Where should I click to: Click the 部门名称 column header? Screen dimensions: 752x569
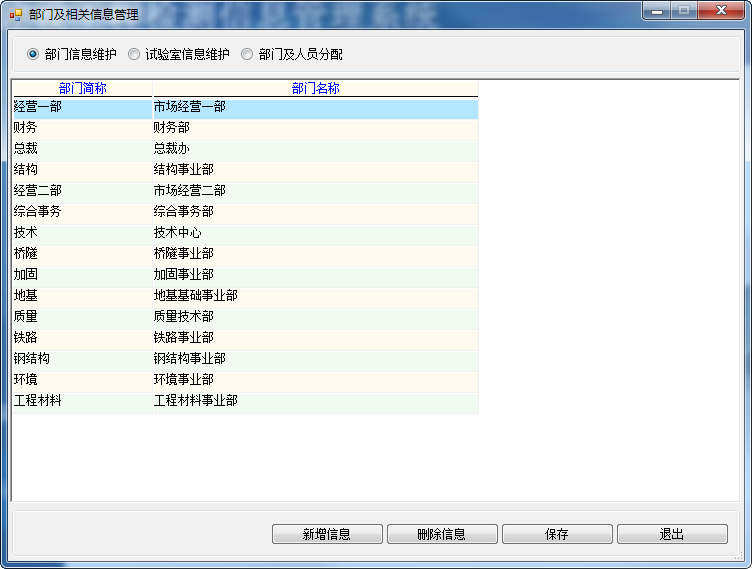click(x=315, y=88)
